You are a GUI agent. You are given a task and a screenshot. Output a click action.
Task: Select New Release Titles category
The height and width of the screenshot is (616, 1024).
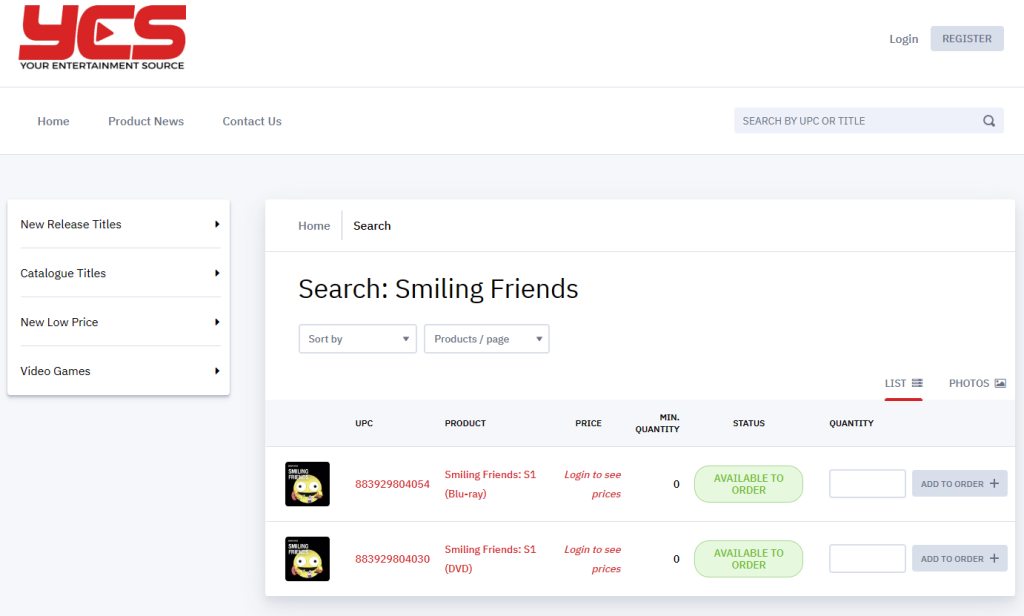click(x=71, y=224)
